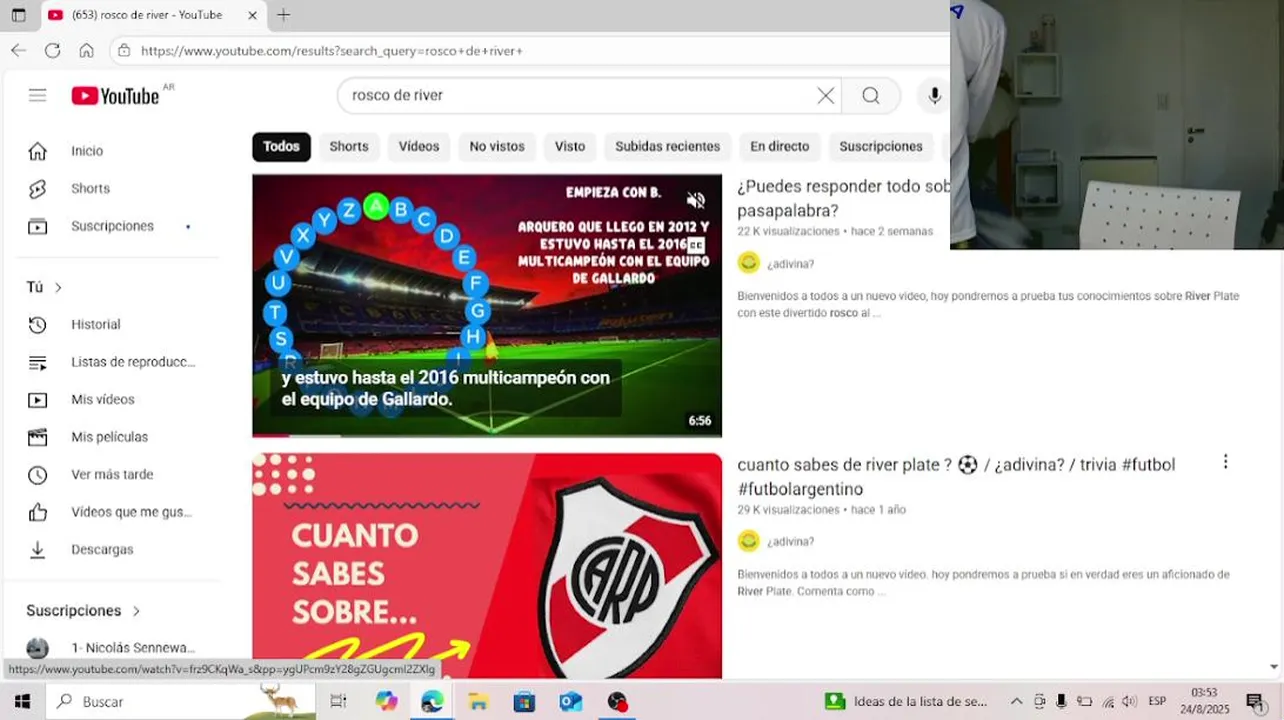This screenshot has width=1284, height=720.
Task: Open the tab actions menu icon
Action: coord(18,15)
